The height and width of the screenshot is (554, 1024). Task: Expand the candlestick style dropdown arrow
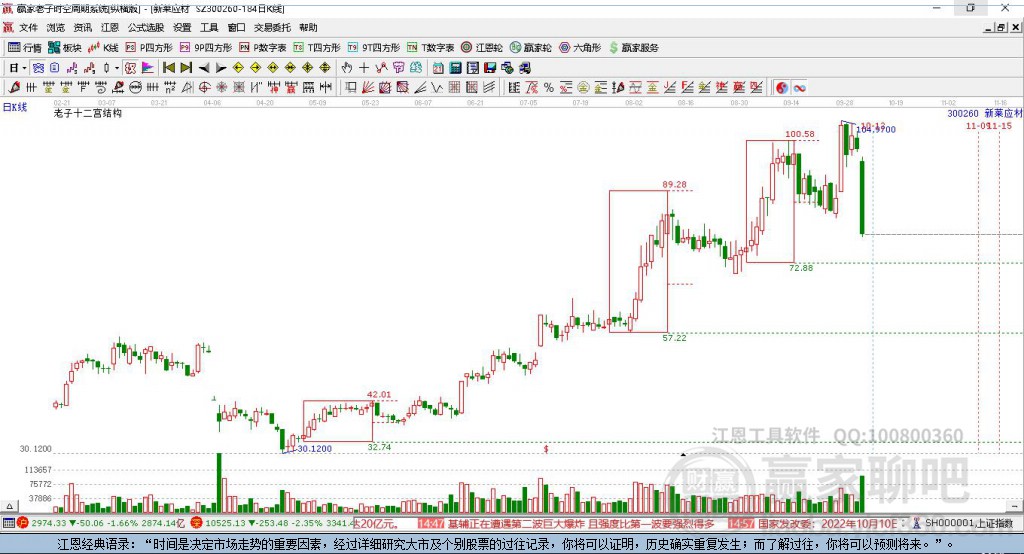click(117, 68)
